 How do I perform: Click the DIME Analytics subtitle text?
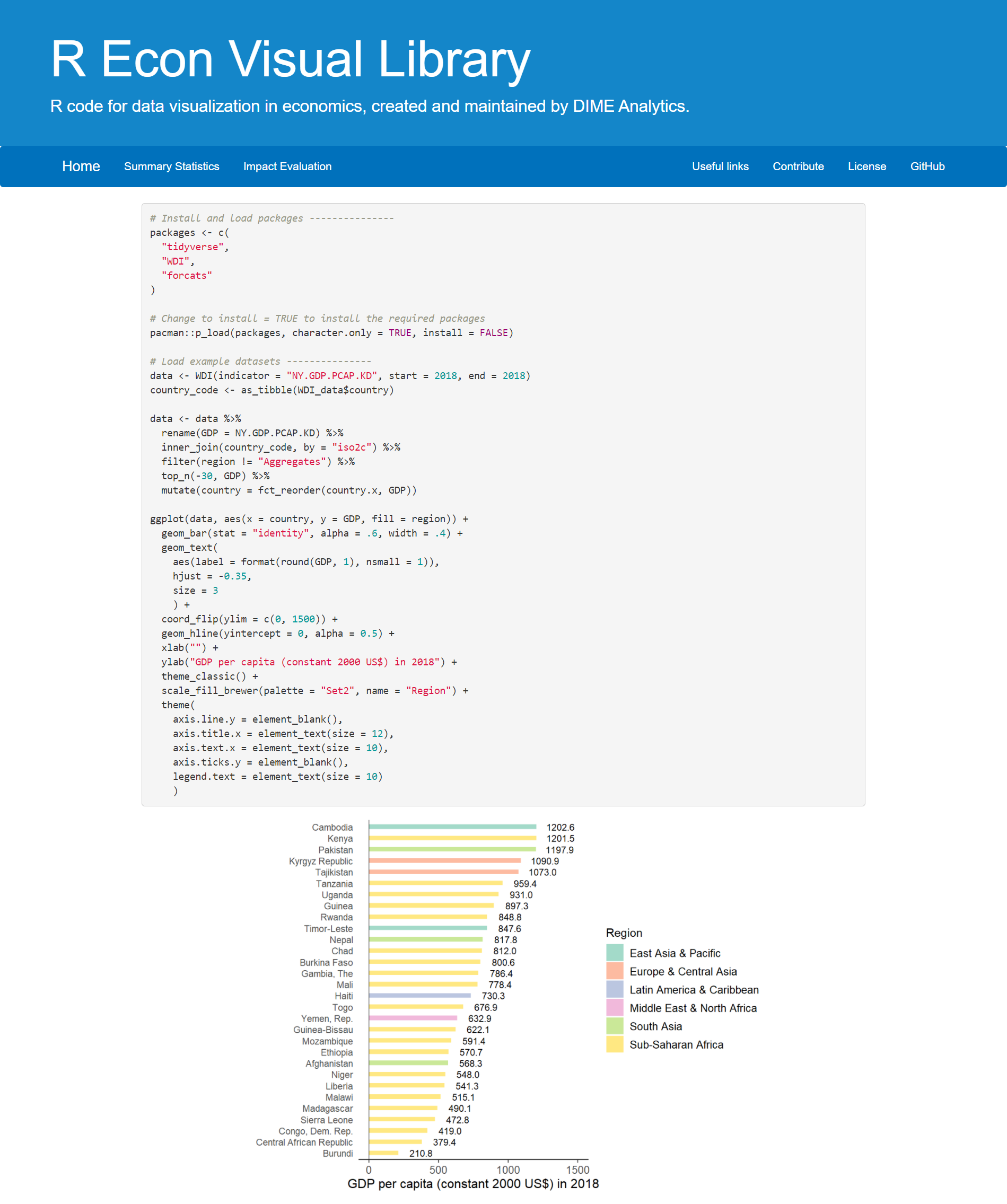click(x=369, y=106)
